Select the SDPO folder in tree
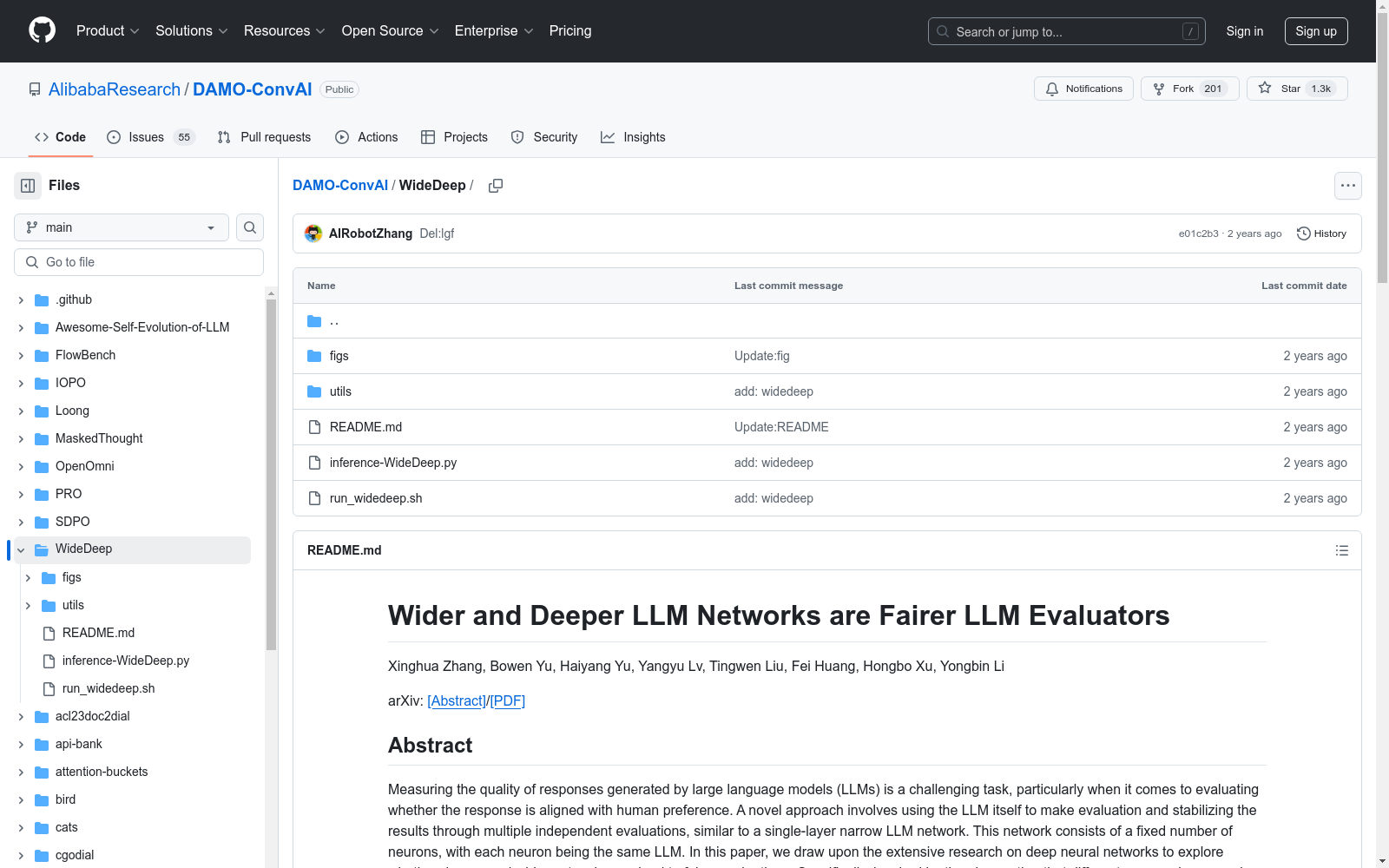The width and height of the screenshot is (1389, 868). (73, 522)
